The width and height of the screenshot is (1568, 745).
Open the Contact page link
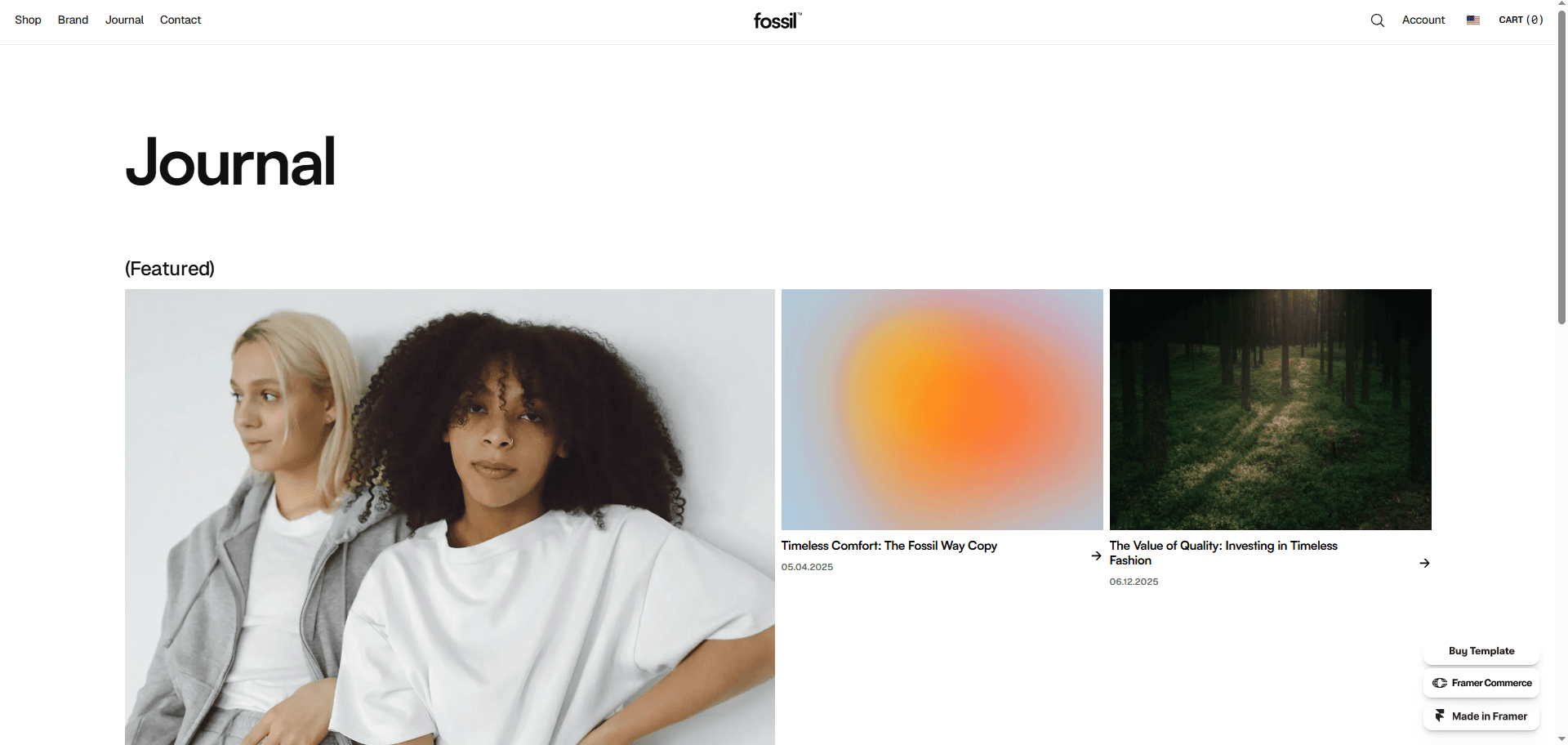pos(180,20)
